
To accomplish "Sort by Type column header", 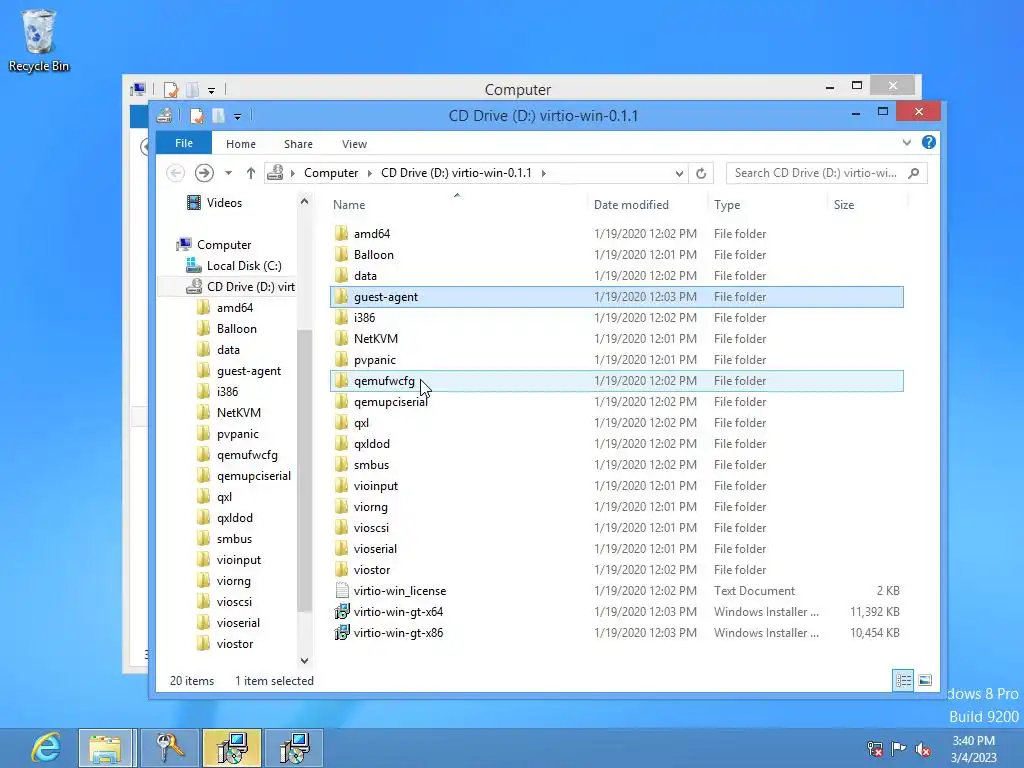I will (728, 204).
